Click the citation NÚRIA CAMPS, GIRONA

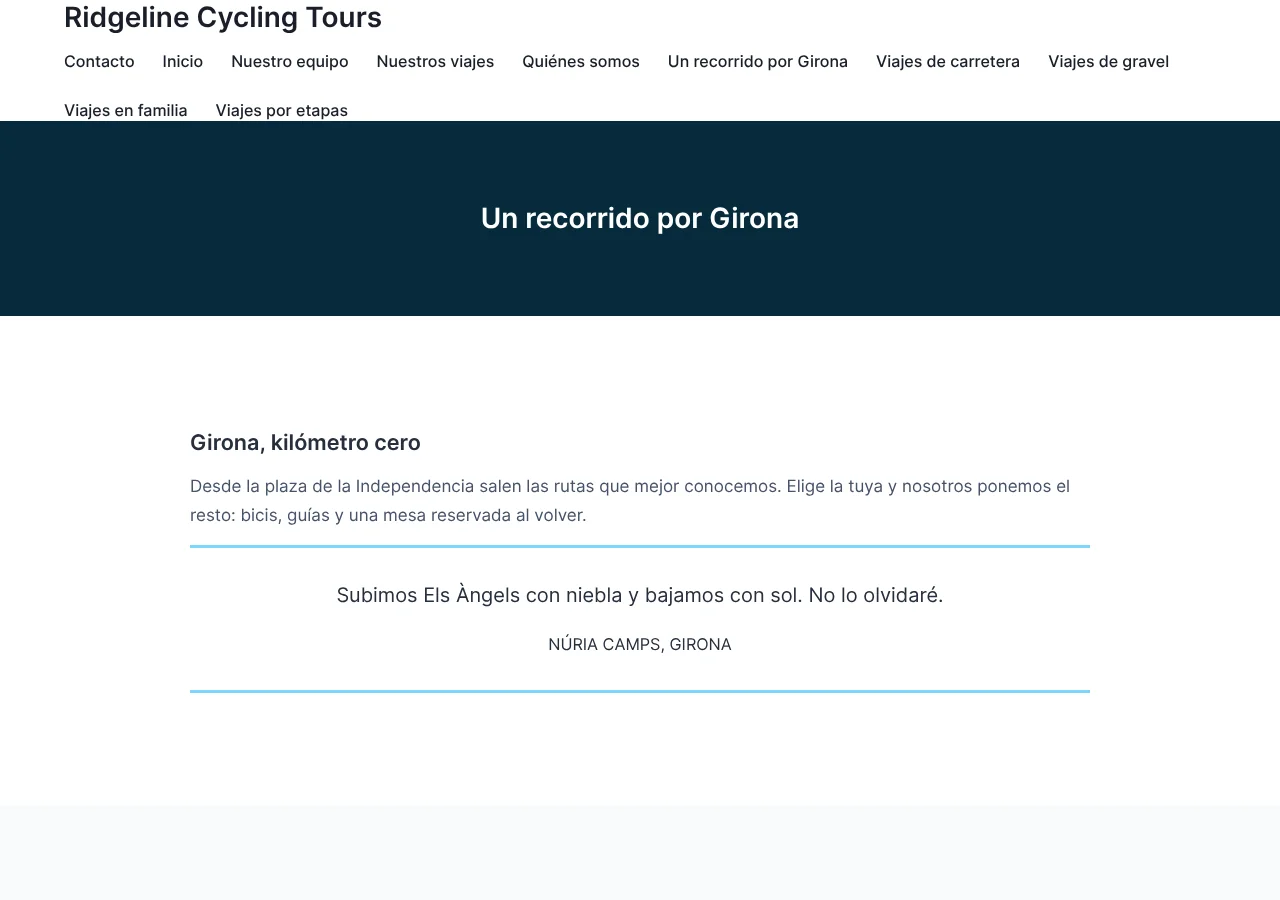[x=640, y=644]
